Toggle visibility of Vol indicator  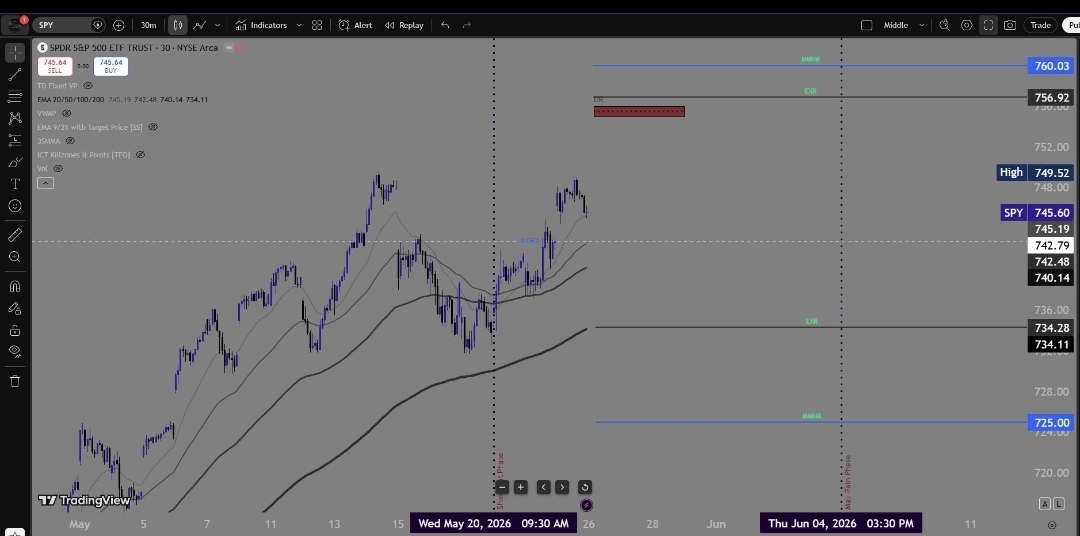pyautogui.click(x=58, y=168)
